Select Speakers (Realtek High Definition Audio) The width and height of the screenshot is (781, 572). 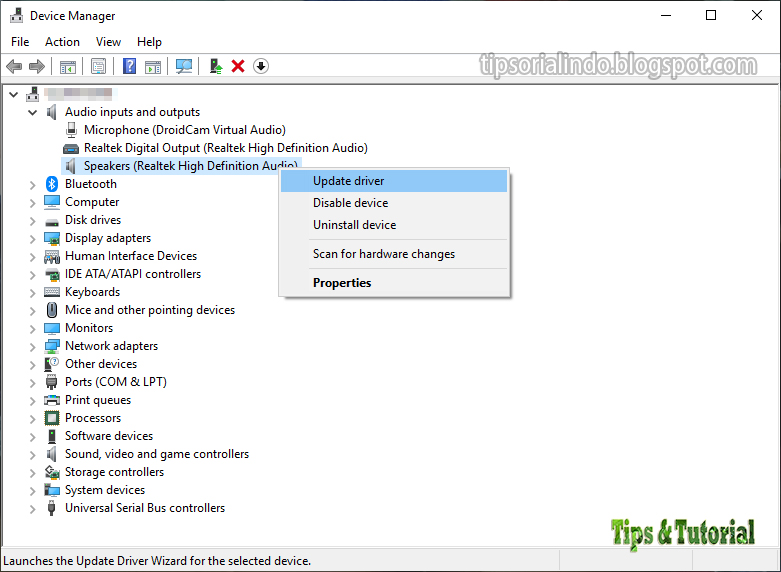coord(181,166)
